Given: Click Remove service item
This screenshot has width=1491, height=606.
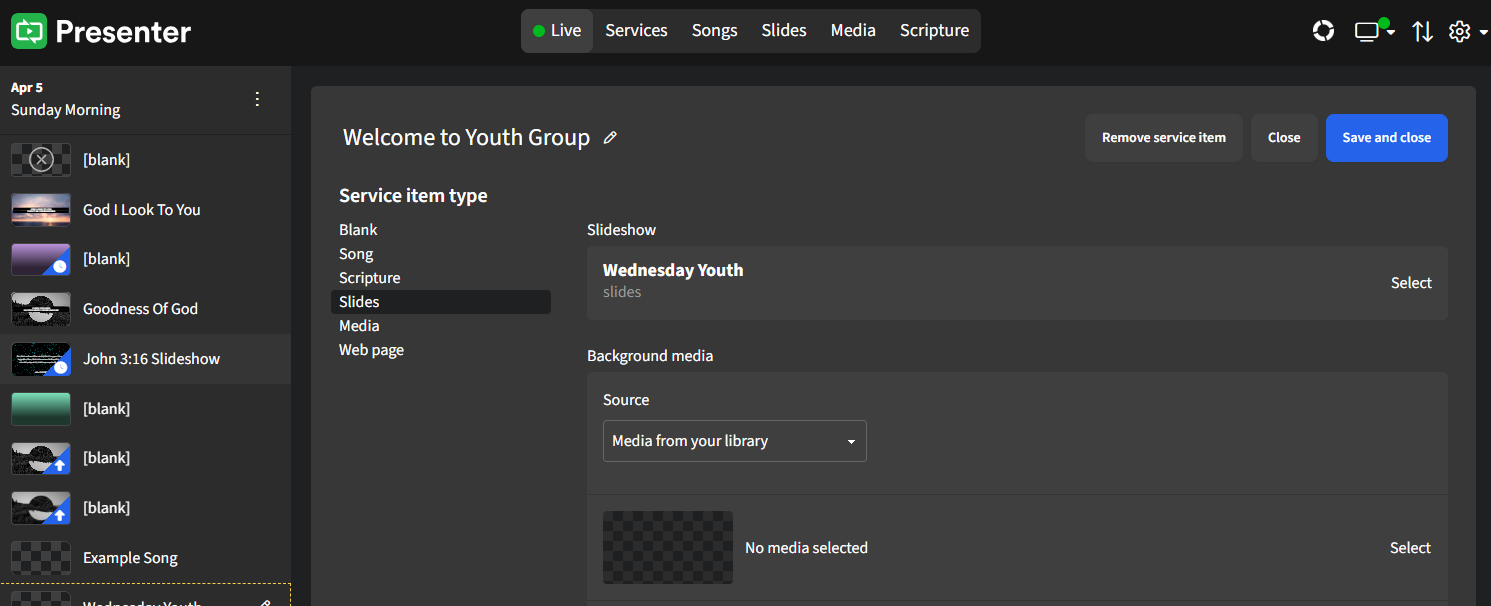Looking at the screenshot, I should coord(1163,137).
